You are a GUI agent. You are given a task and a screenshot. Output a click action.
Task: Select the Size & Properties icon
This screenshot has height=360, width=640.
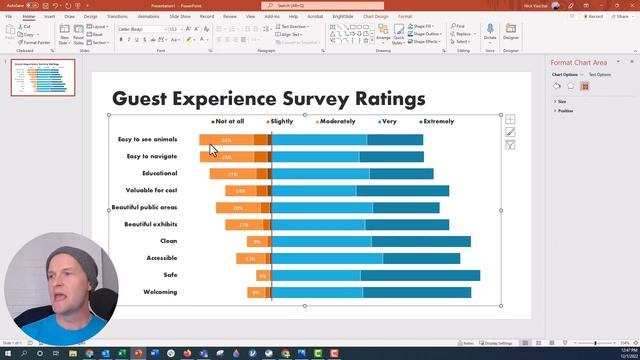(x=585, y=86)
